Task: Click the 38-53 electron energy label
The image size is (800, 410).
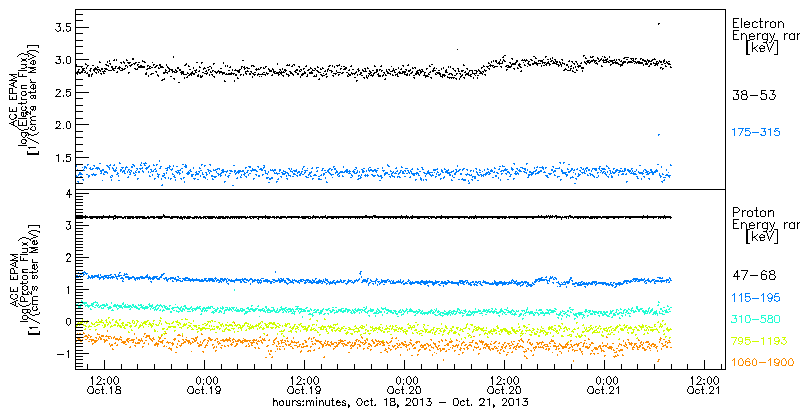Action: 754,96
